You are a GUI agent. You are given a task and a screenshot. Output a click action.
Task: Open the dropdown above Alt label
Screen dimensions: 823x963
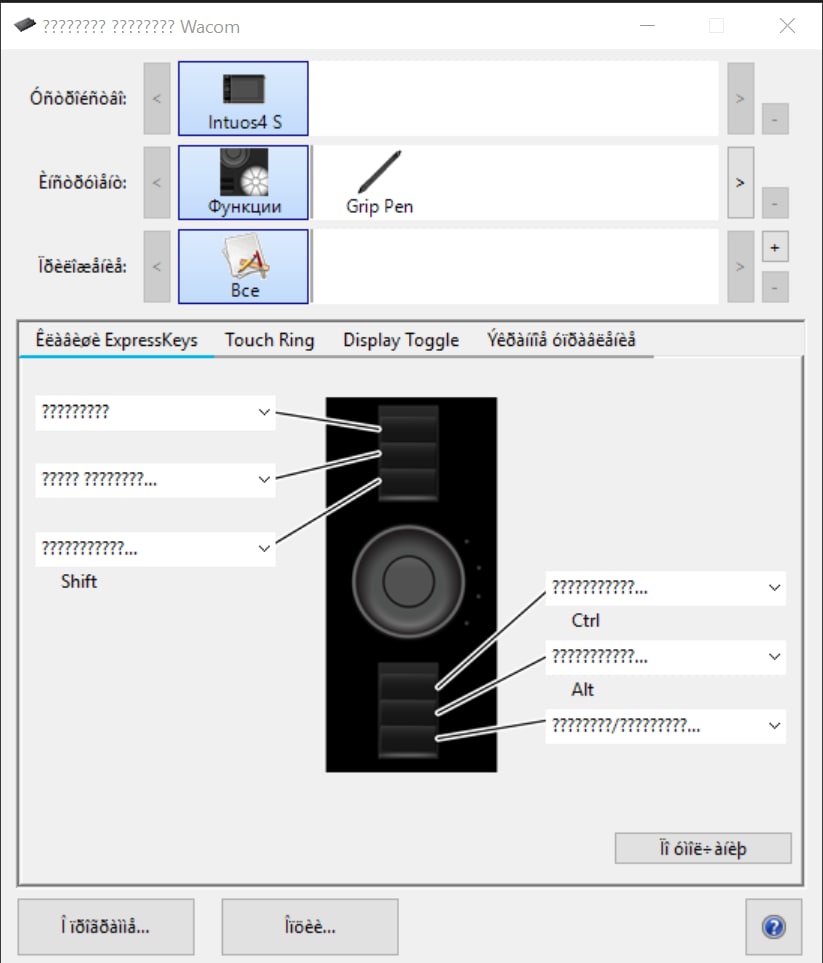[x=665, y=657]
